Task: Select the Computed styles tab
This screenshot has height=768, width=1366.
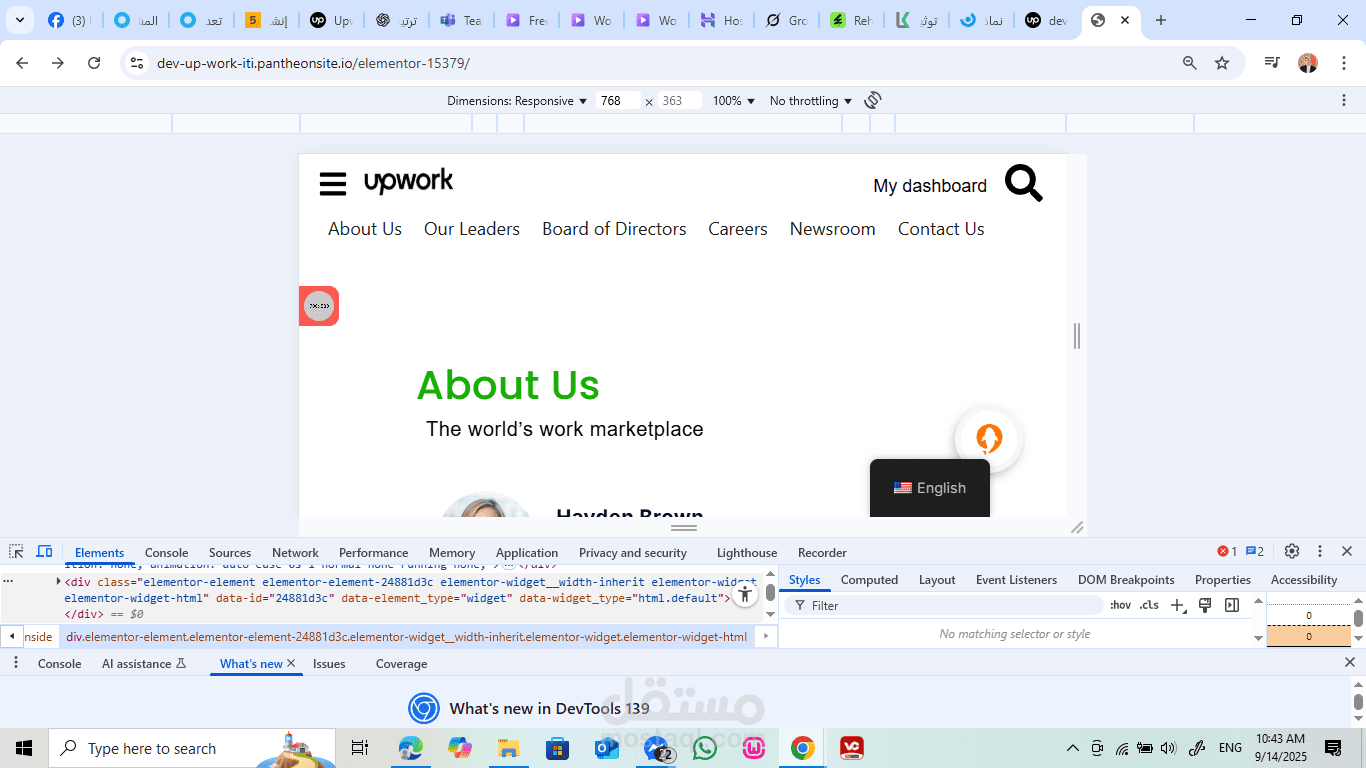Action: pyautogui.click(x=869, y=580)
